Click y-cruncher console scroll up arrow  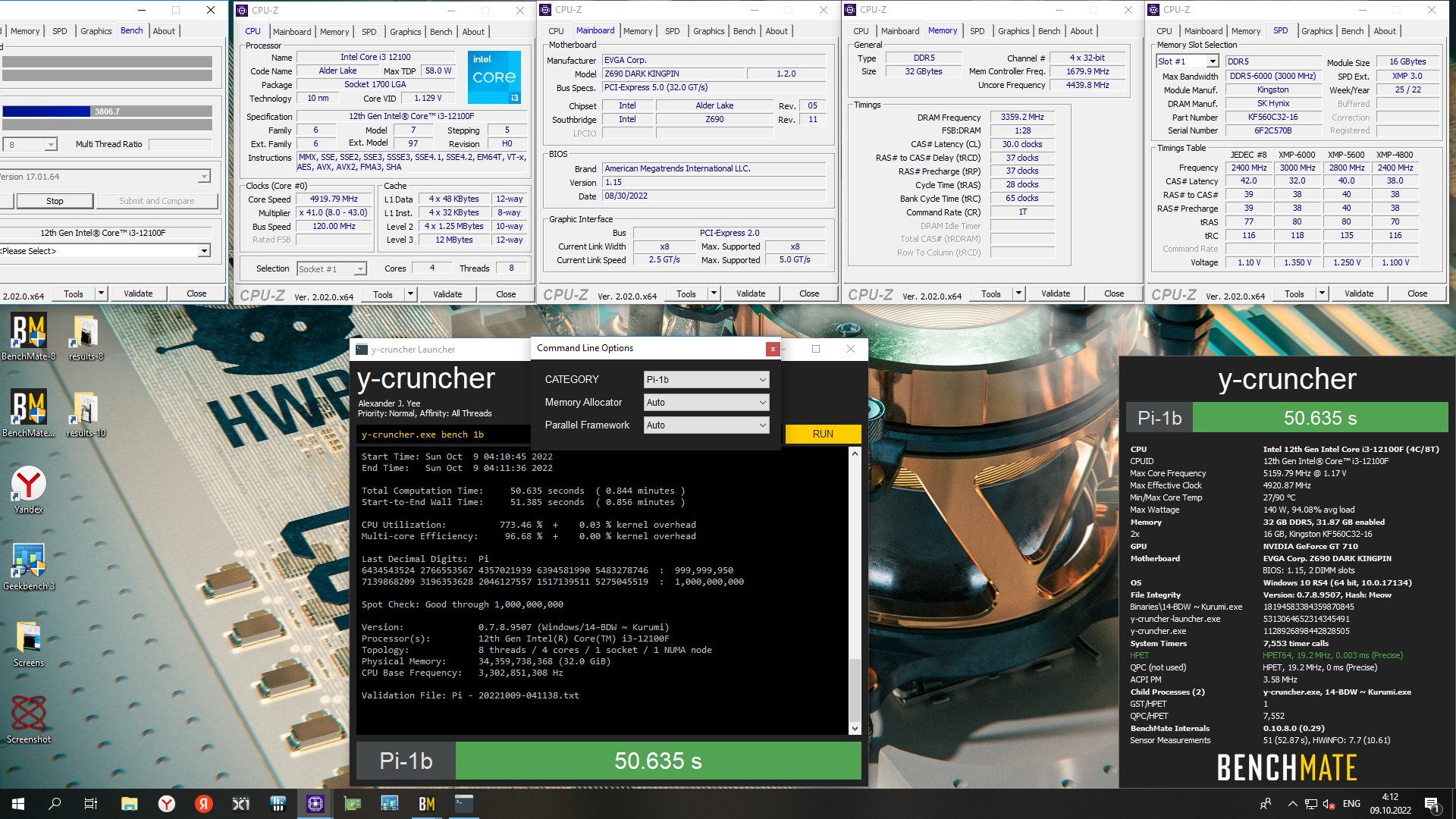pos(855,453)
